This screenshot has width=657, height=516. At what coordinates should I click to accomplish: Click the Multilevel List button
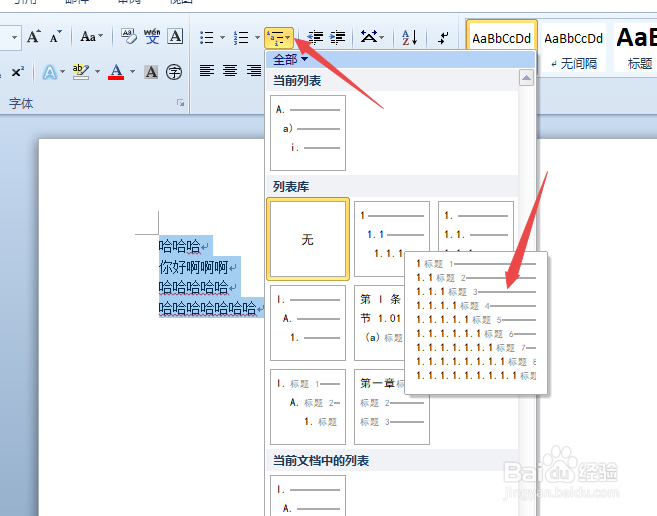tap(279, 38)
